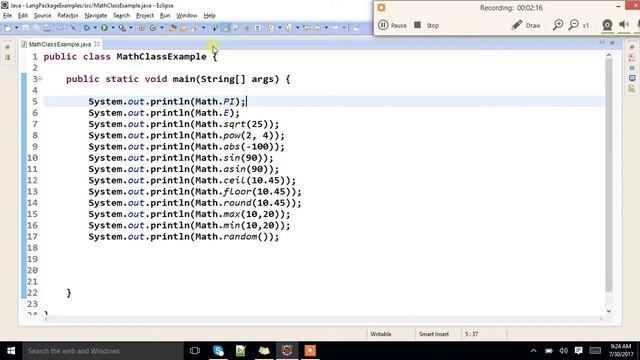The height and width of the screenshot is (360, 640).
Task: Open the Navigate menu
Action: pyautogui.click(x=96, y=16)
